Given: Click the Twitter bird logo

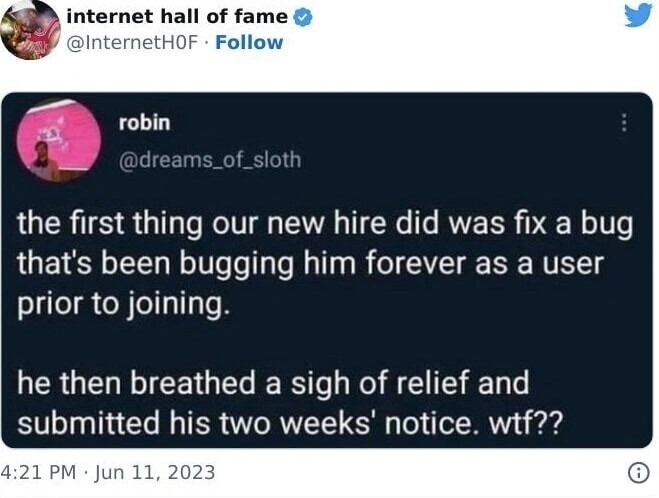Looking at the screenshot, I should (x=638, y=16).
